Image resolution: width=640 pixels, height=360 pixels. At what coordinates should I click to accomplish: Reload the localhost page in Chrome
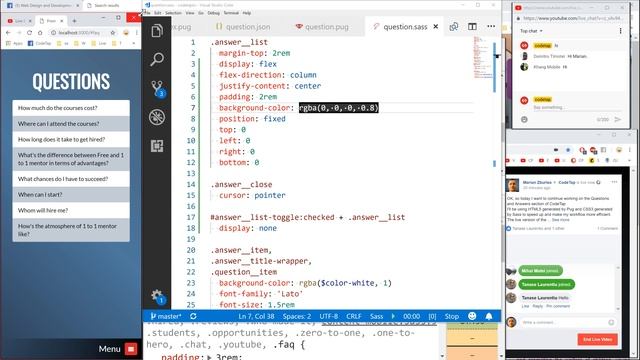point(29,33)
